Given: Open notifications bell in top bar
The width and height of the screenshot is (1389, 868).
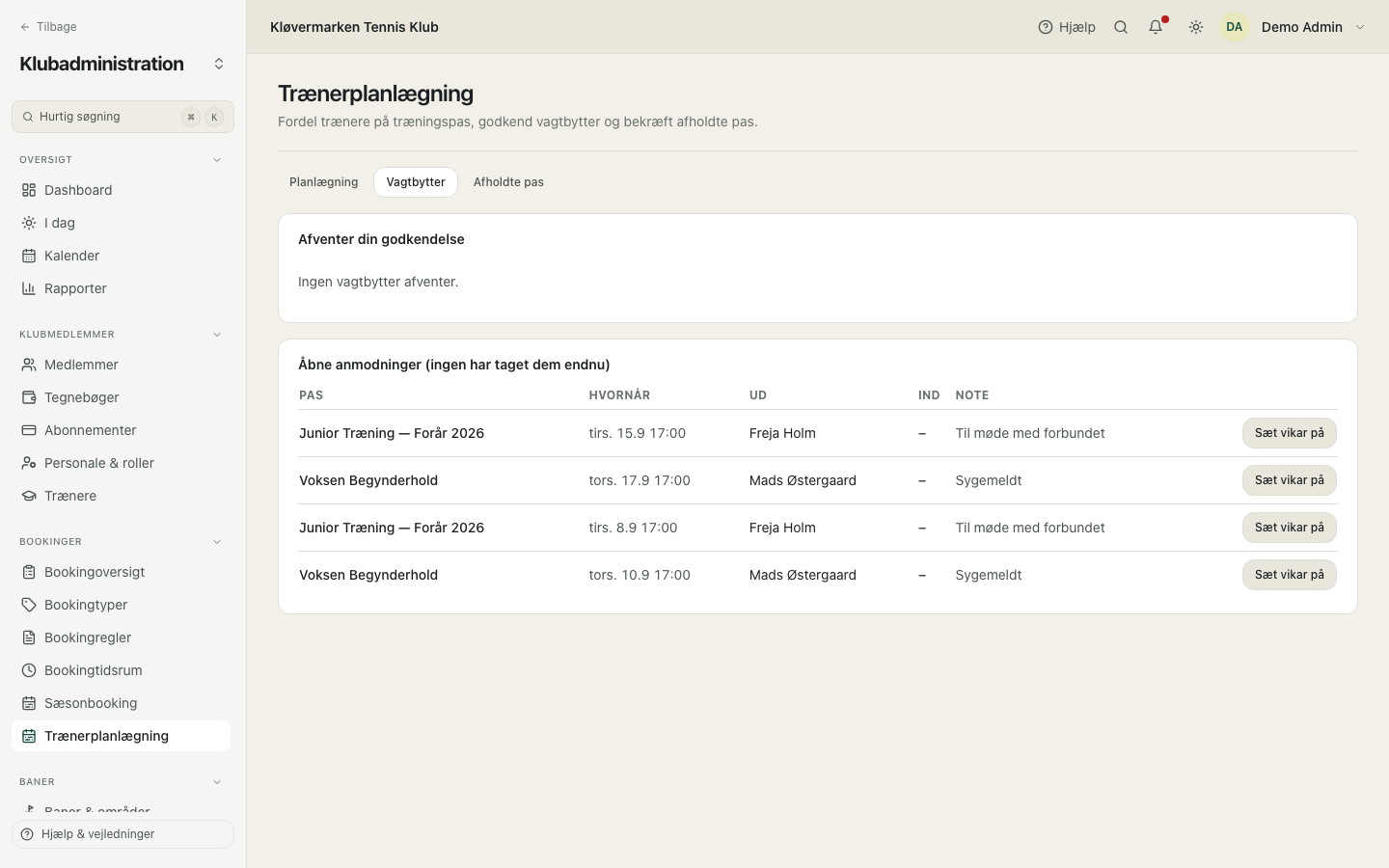Looking at the screenshot, I should point(1156,27).
